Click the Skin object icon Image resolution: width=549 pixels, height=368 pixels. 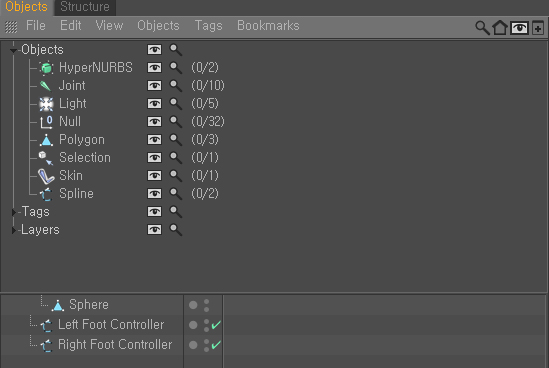(46, 176)
